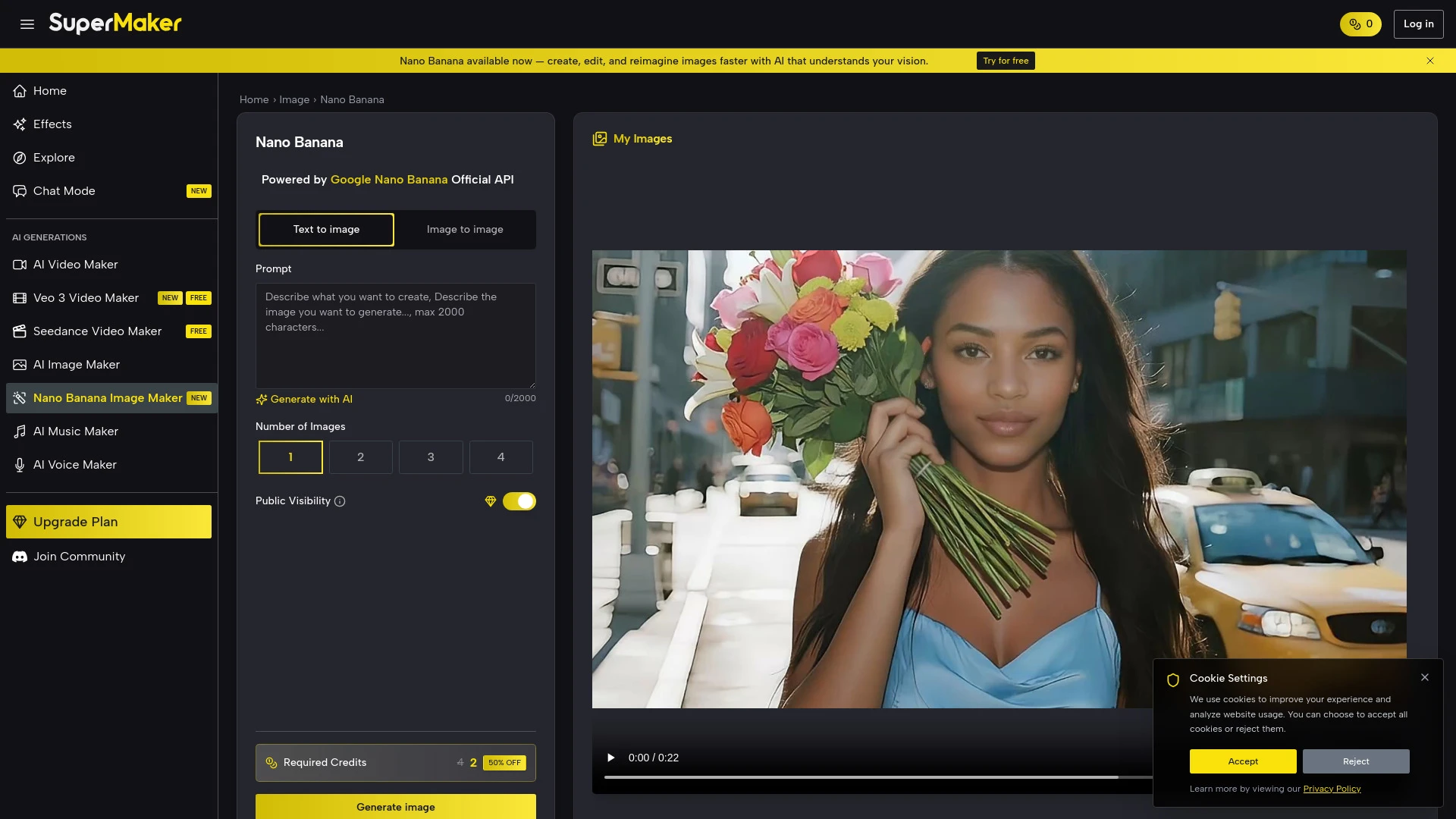The width and height of the screenshot is (1456, 819).
Task: Switch to the Image to image tab
Action: point(464,229)
